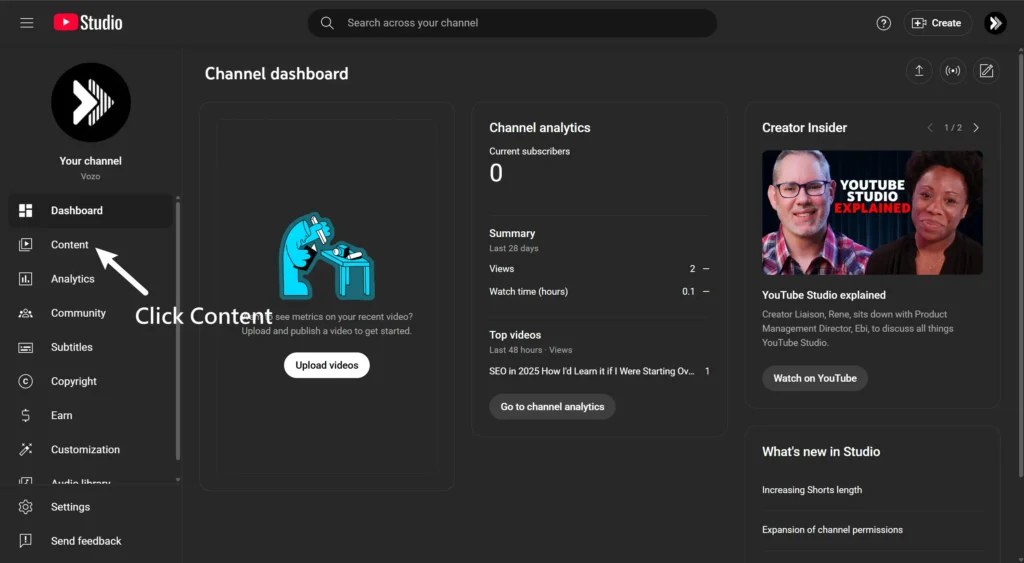The height and width of the screenshot is (563, 1024).
Task: Open Content in sidebar
Action: pyautogui.click(x=91, y=244)
